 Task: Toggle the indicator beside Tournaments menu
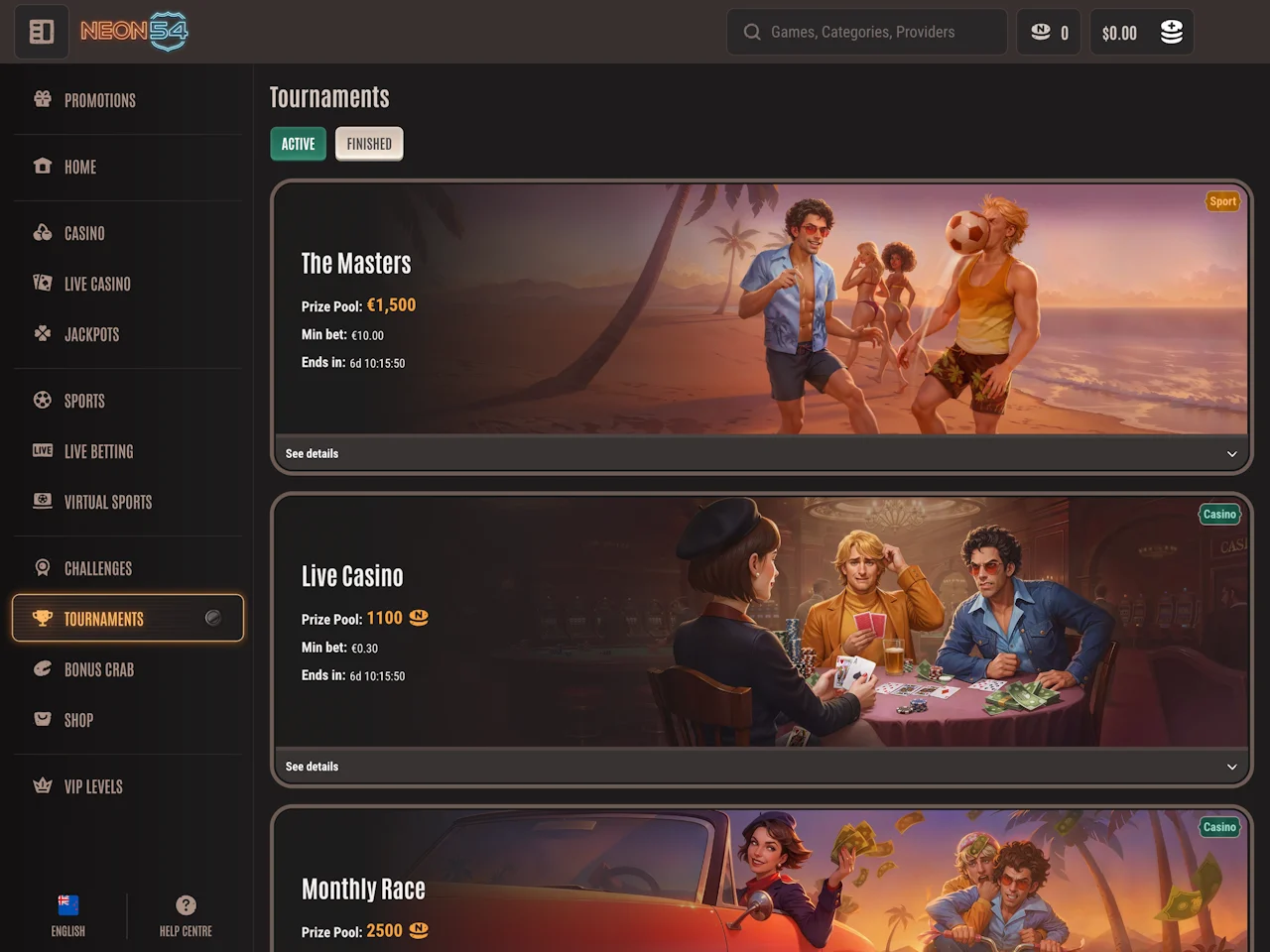click(x=212, y=618)
